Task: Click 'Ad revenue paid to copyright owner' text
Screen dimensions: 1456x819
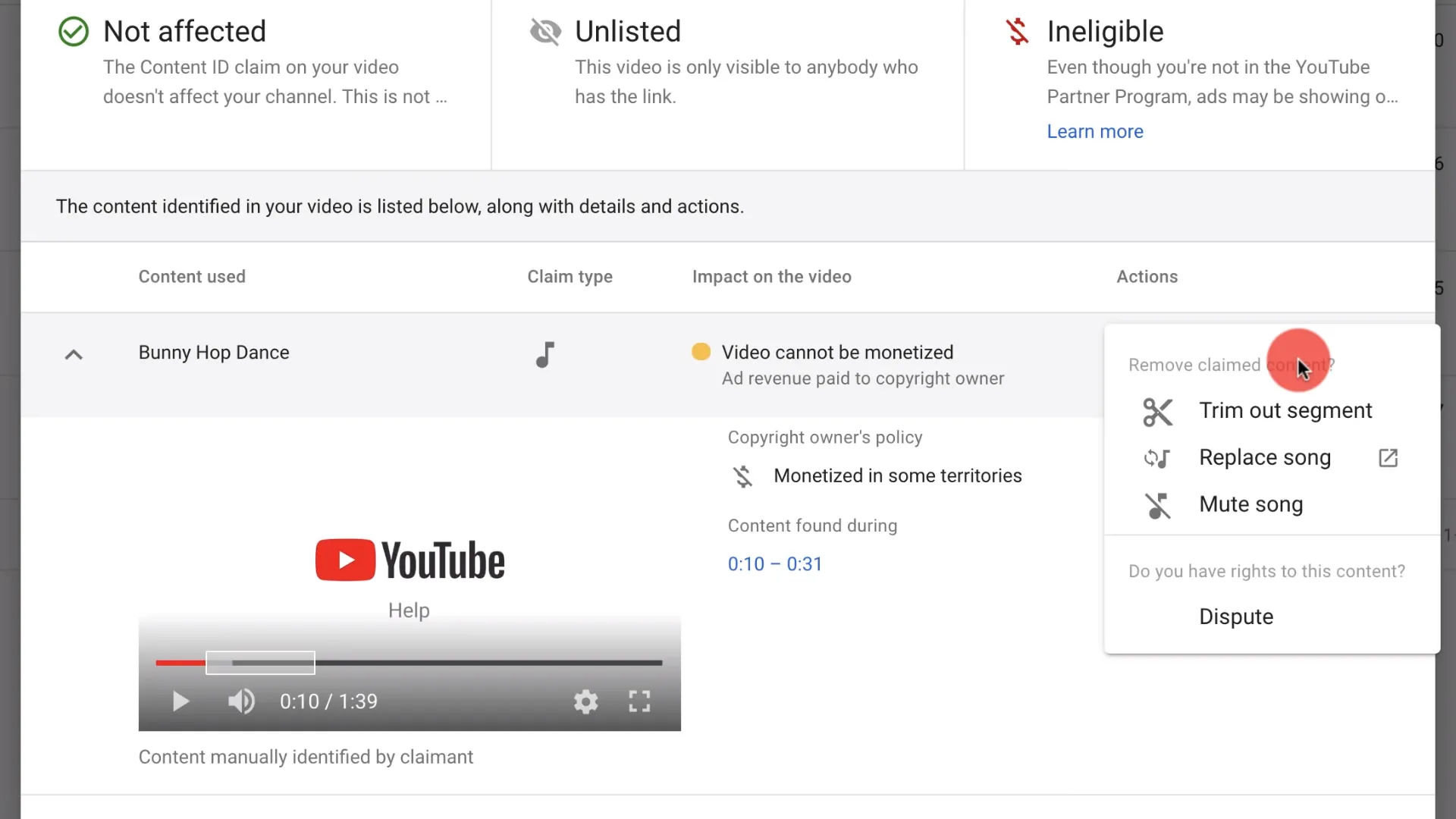Action: pos(862,378)
